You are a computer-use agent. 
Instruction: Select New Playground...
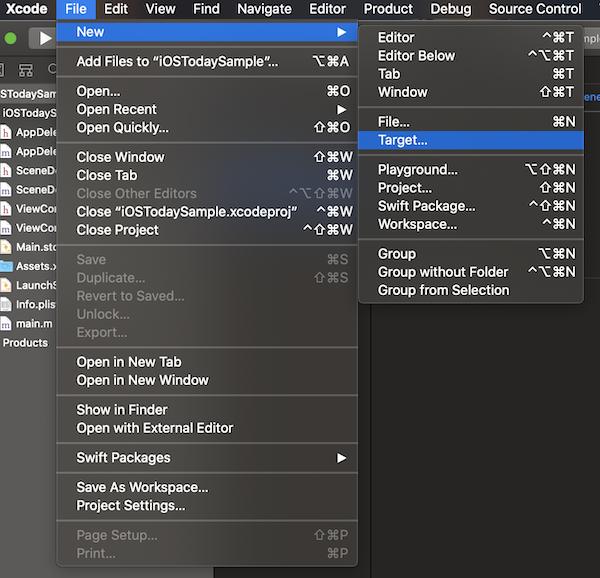(x=471, y=169)
